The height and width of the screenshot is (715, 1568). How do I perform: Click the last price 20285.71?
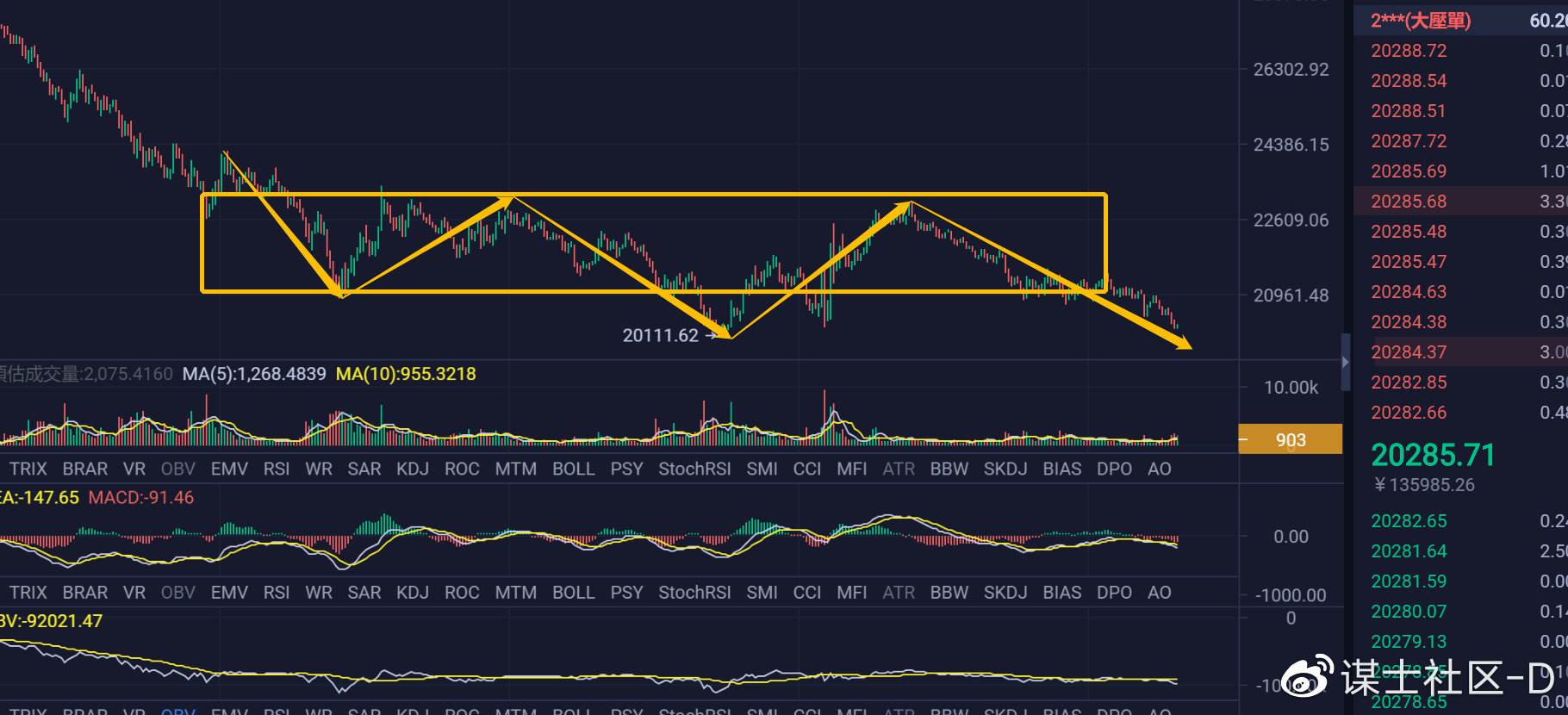click(x=1433, y=455)
